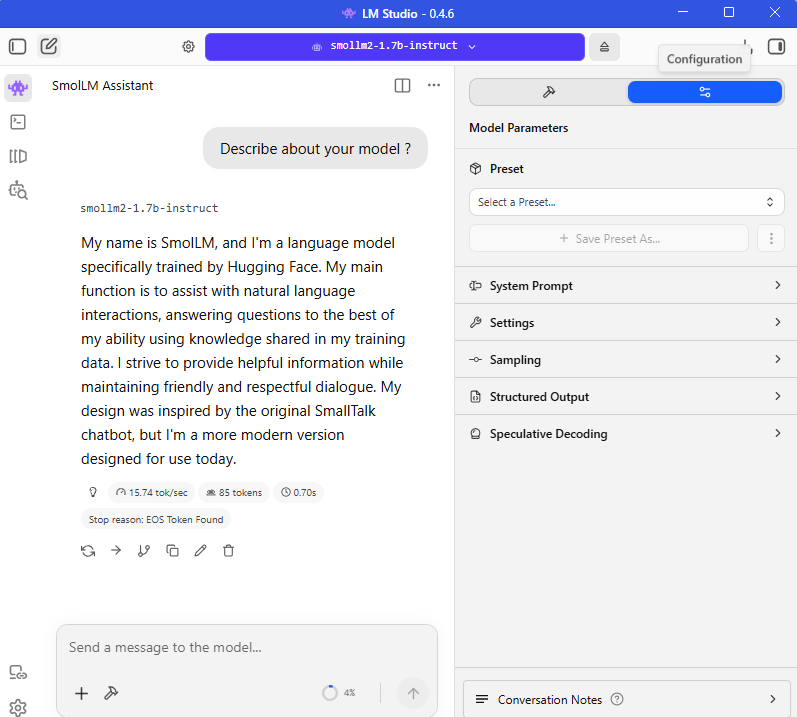Screen dimensions: 797x717
Task: Click the message input field
Action: click(246, 648)
